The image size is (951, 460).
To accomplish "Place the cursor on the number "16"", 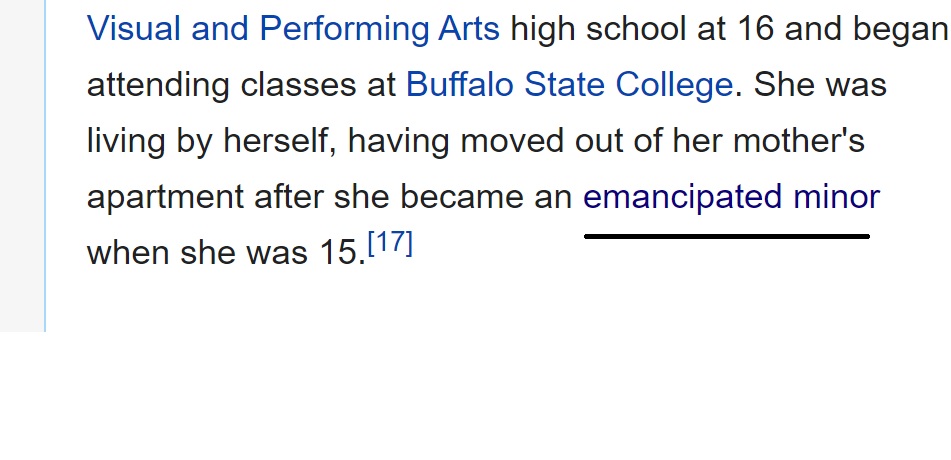I will click(756, 29).
